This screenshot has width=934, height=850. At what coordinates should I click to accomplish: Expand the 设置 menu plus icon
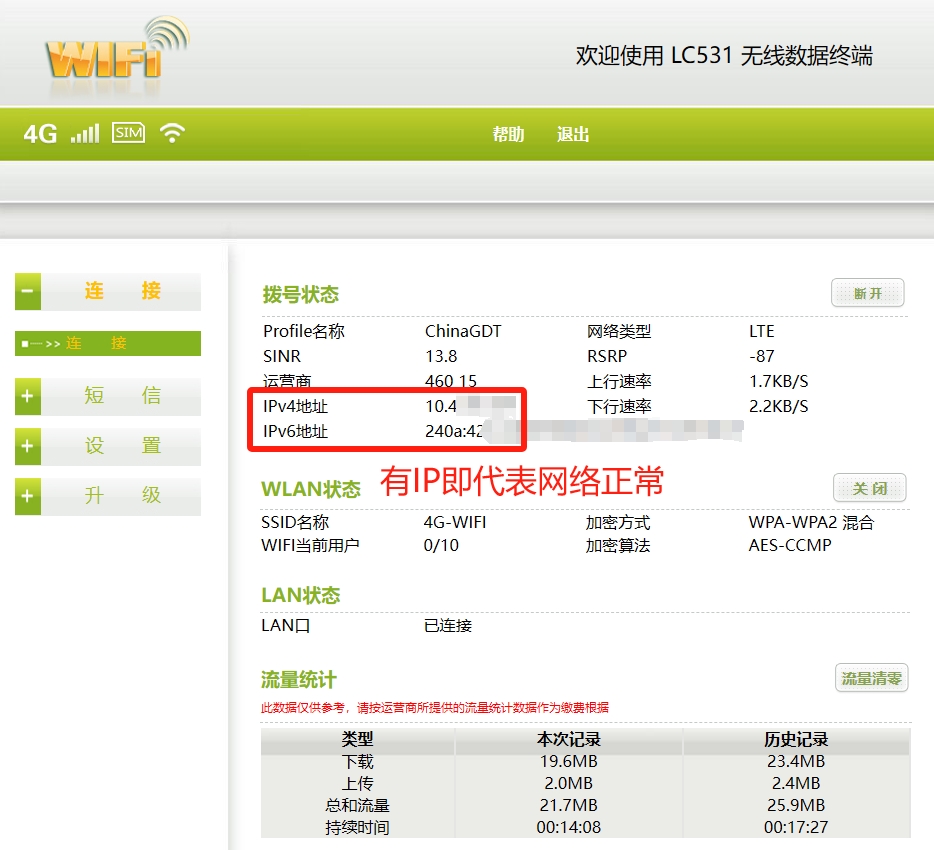[27, 446]
